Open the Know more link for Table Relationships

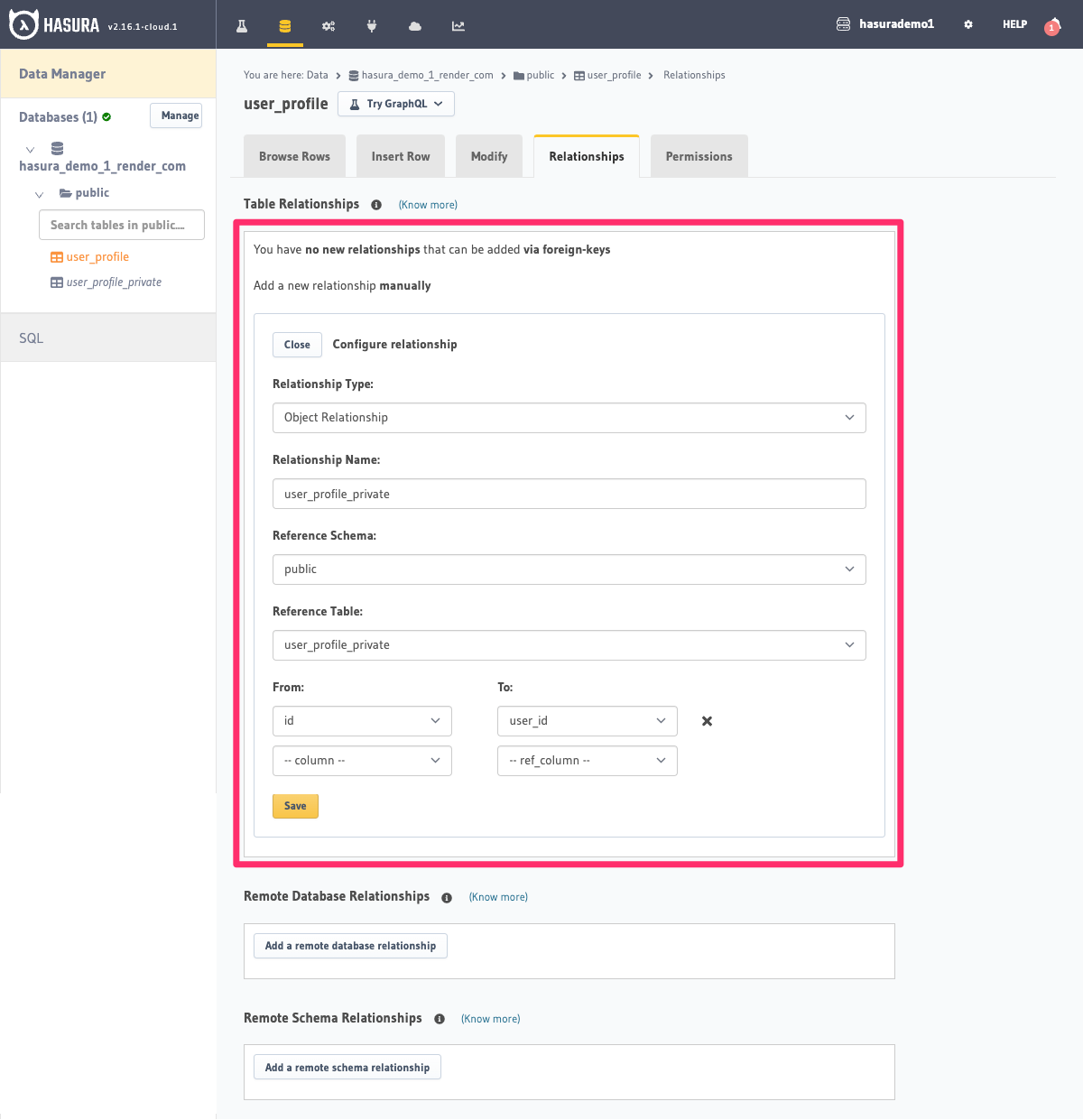428,205
